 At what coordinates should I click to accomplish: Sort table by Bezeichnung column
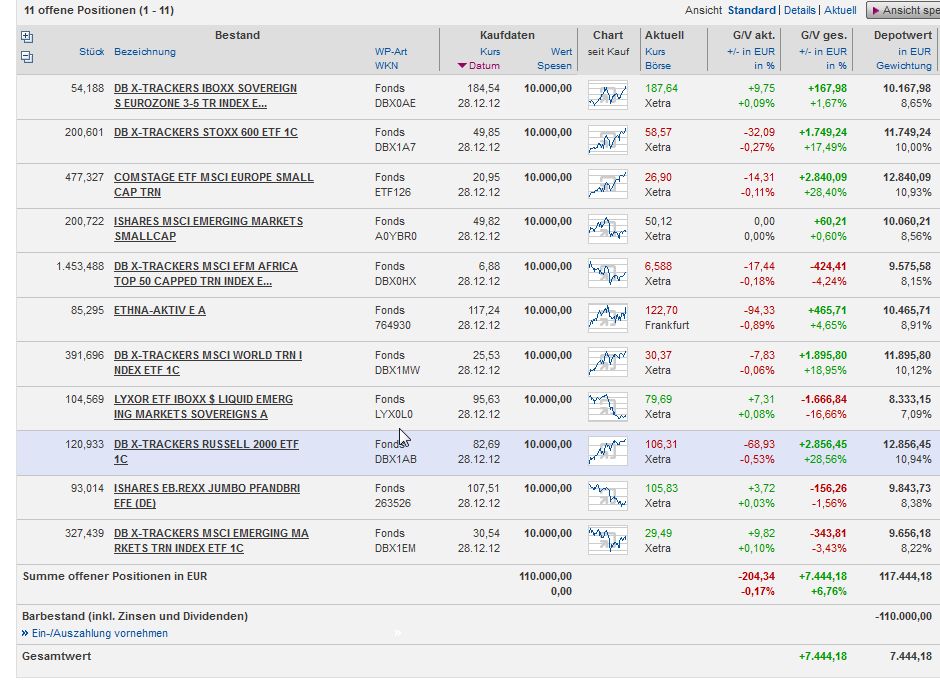click(x=144, y=51)
